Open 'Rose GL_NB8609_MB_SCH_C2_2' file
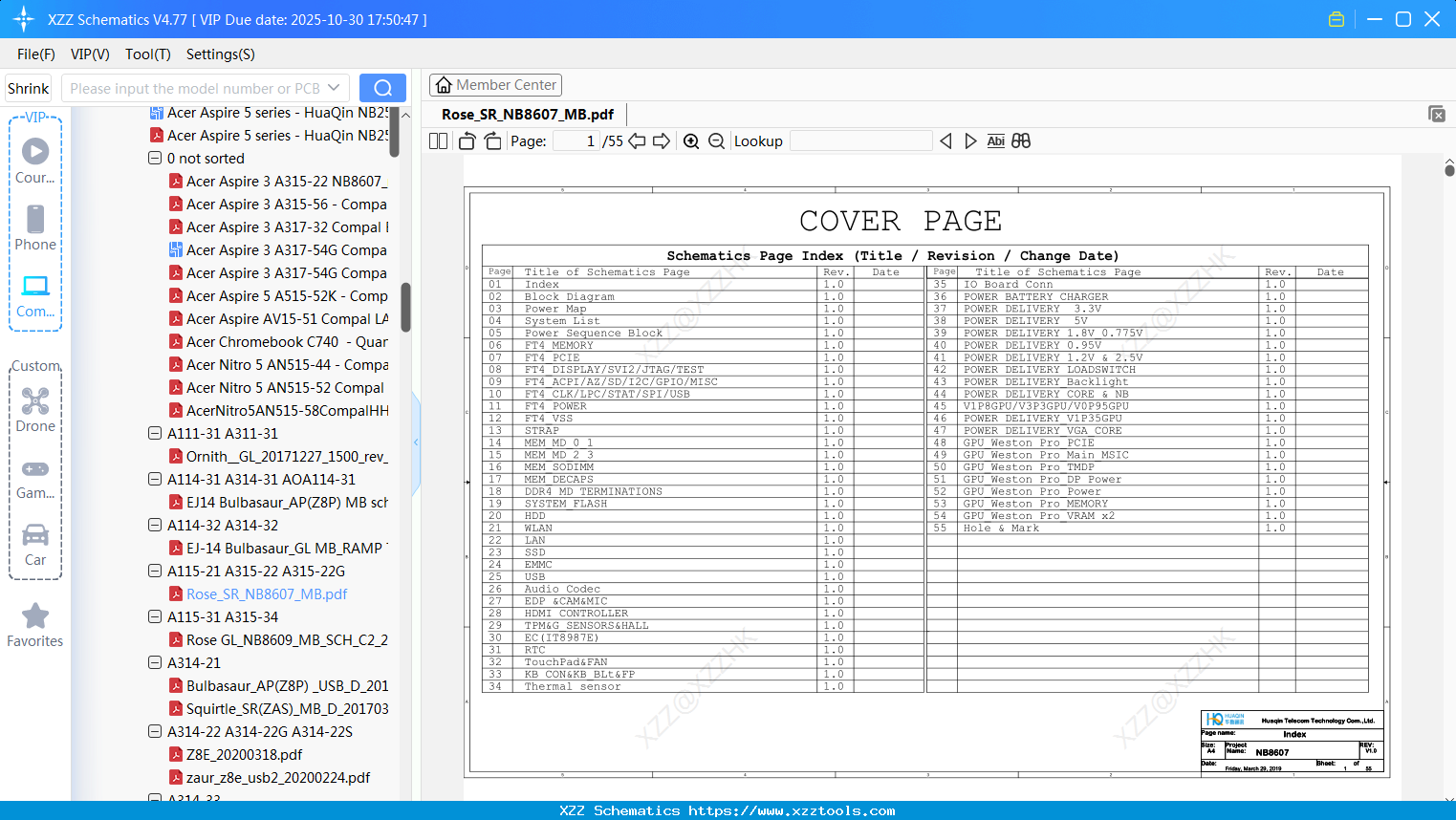1456x820 pixels. (287, 639)
